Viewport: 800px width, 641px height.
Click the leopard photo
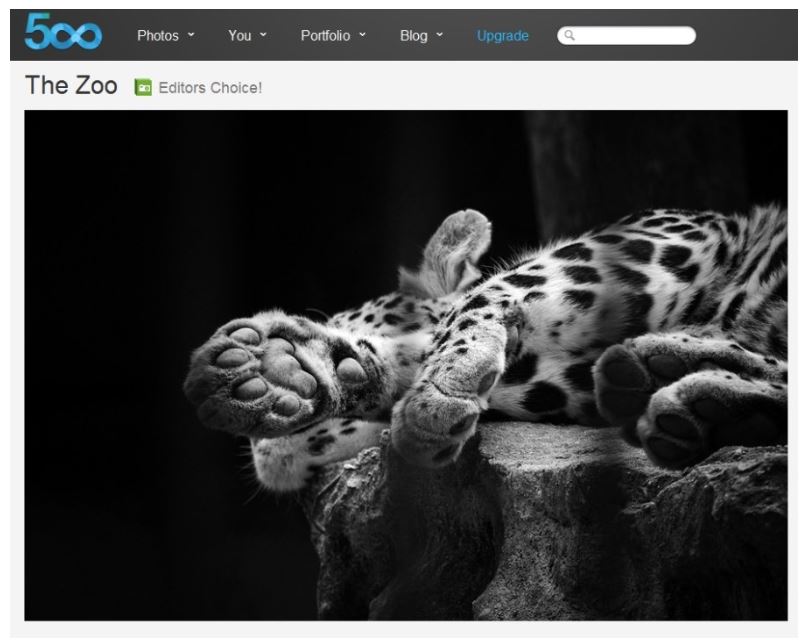(406, 365)
